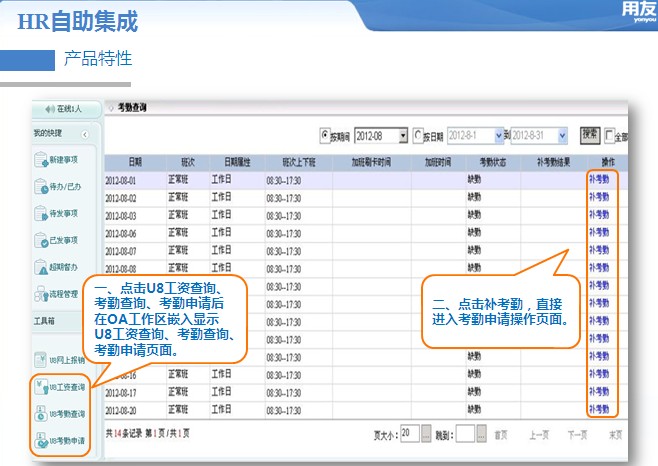Click 08:30--17:30 cell for 2012-08-20
The width and height of the screenshot is (658, 466).
284,410
